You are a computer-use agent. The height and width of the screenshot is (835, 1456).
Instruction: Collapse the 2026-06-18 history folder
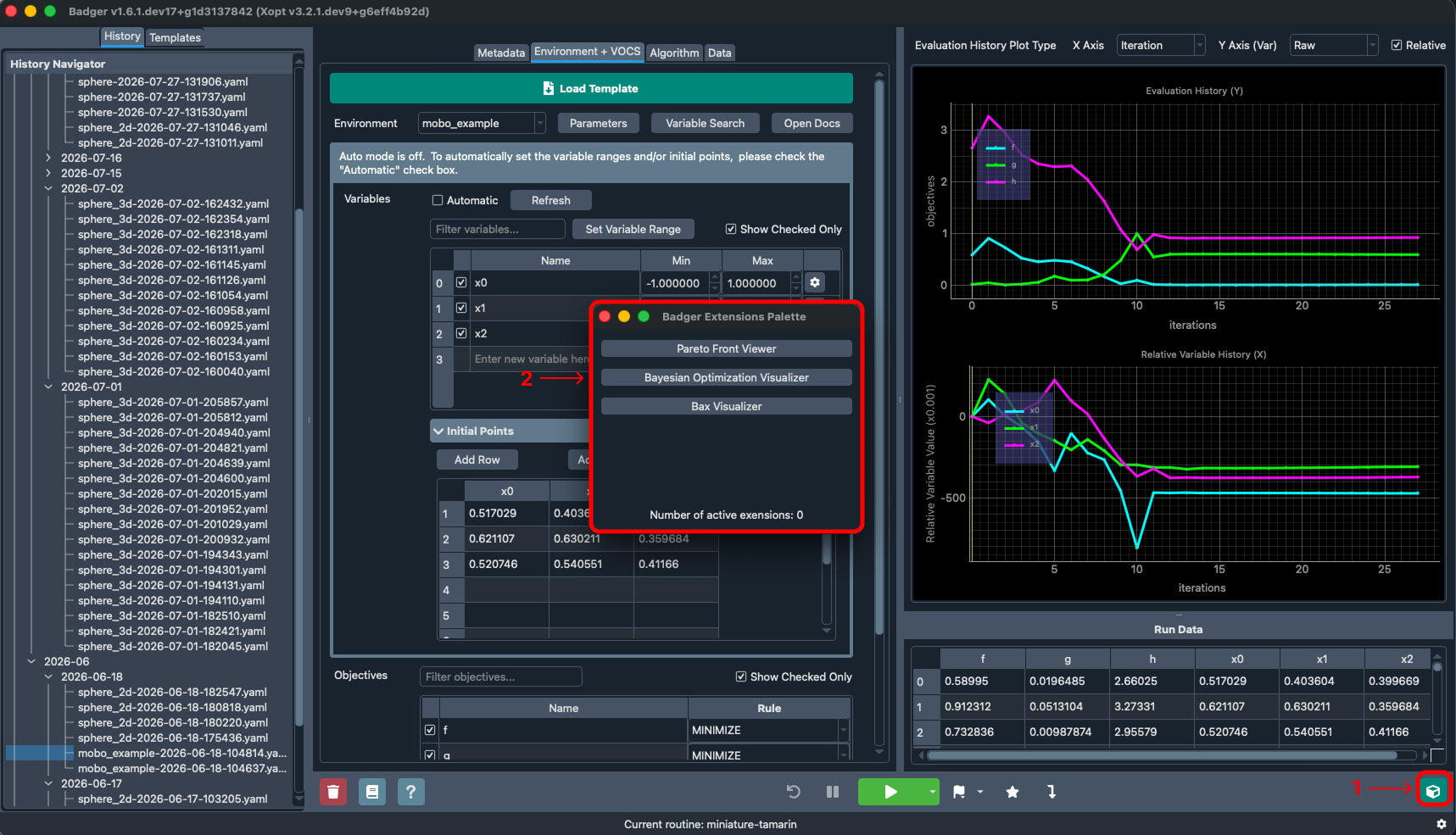click(x=48, y=676)
